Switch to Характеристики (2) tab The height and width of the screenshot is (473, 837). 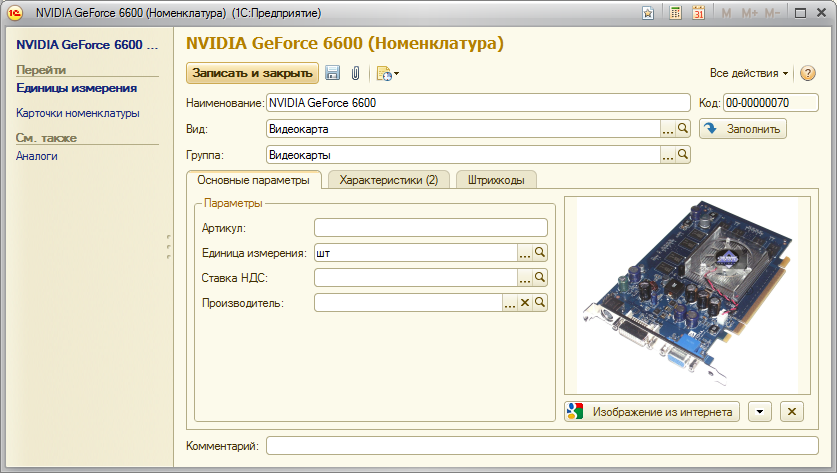[x=389, y=180]
